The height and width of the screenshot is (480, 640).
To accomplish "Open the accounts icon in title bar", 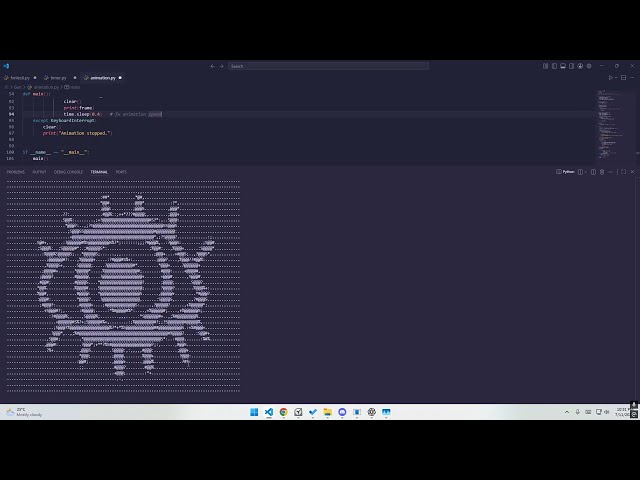I will click(580, 66).
